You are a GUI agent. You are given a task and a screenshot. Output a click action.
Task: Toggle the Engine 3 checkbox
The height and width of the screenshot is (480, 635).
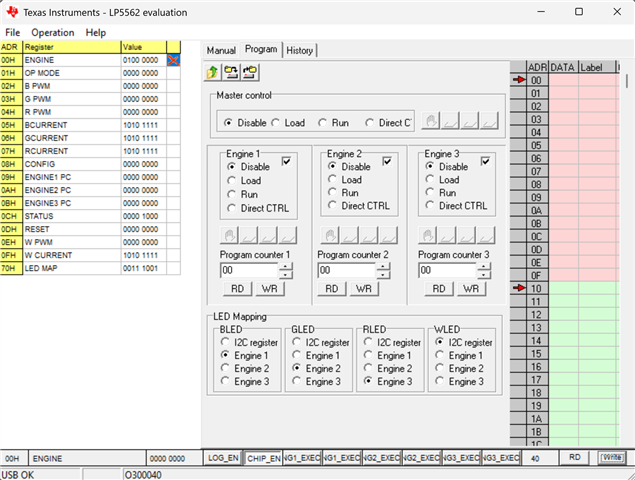[x=485, y=161]
